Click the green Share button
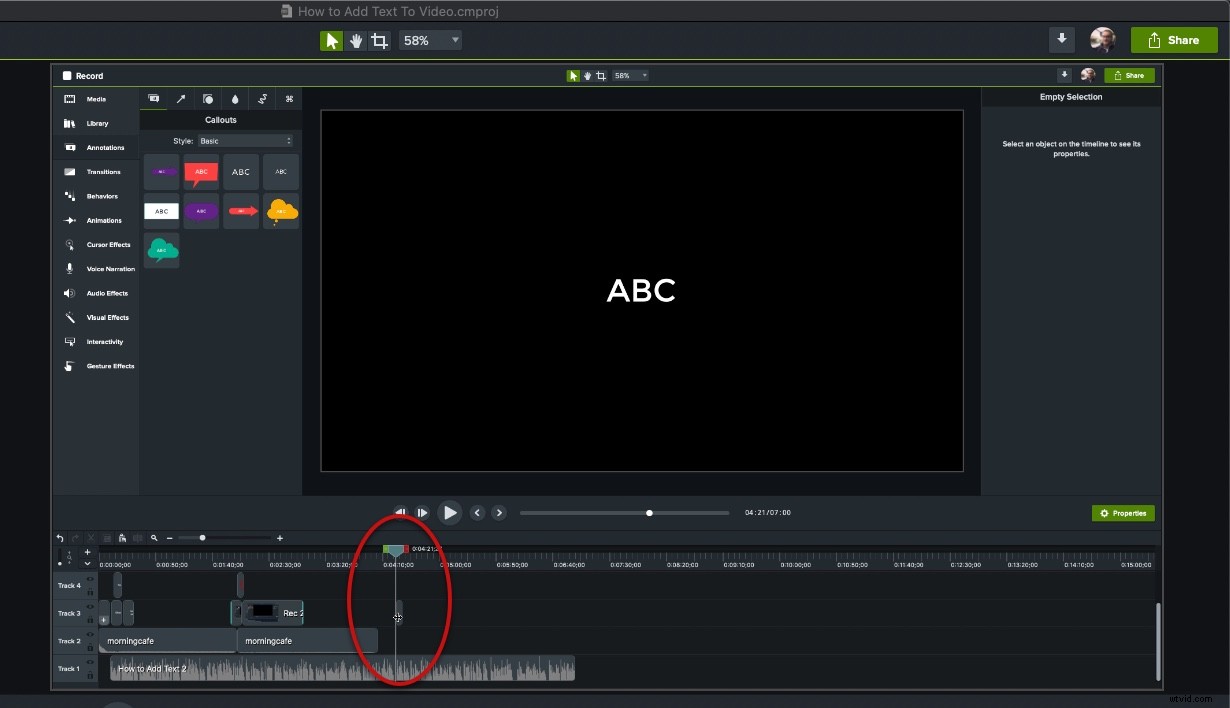Viewport: 1230px width, 708px height. tap(1174, 40)
